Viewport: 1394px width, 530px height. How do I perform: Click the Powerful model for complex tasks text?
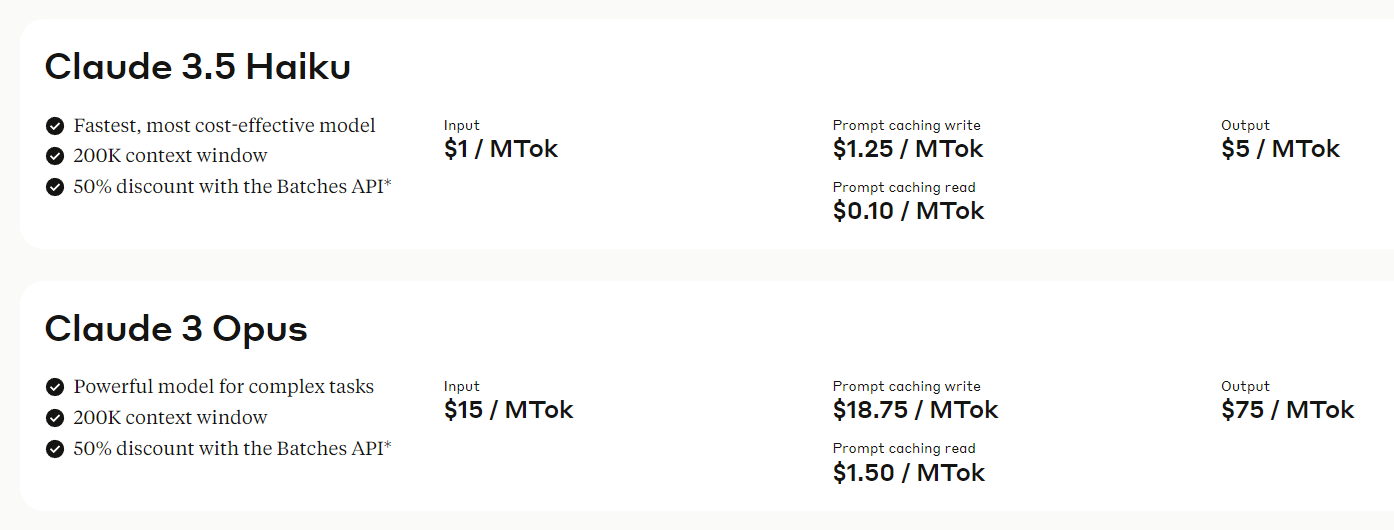click(x=224, y=387)
